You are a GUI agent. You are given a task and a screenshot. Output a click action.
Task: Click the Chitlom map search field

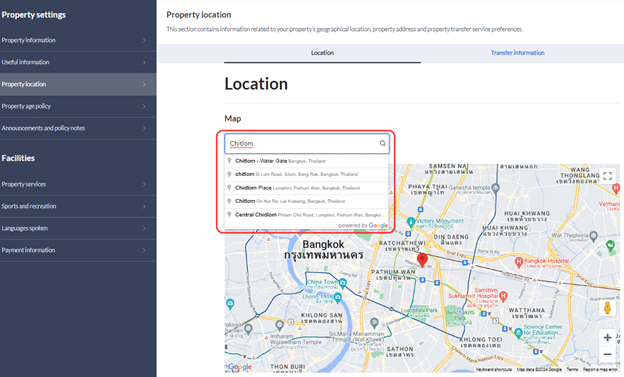307,143
